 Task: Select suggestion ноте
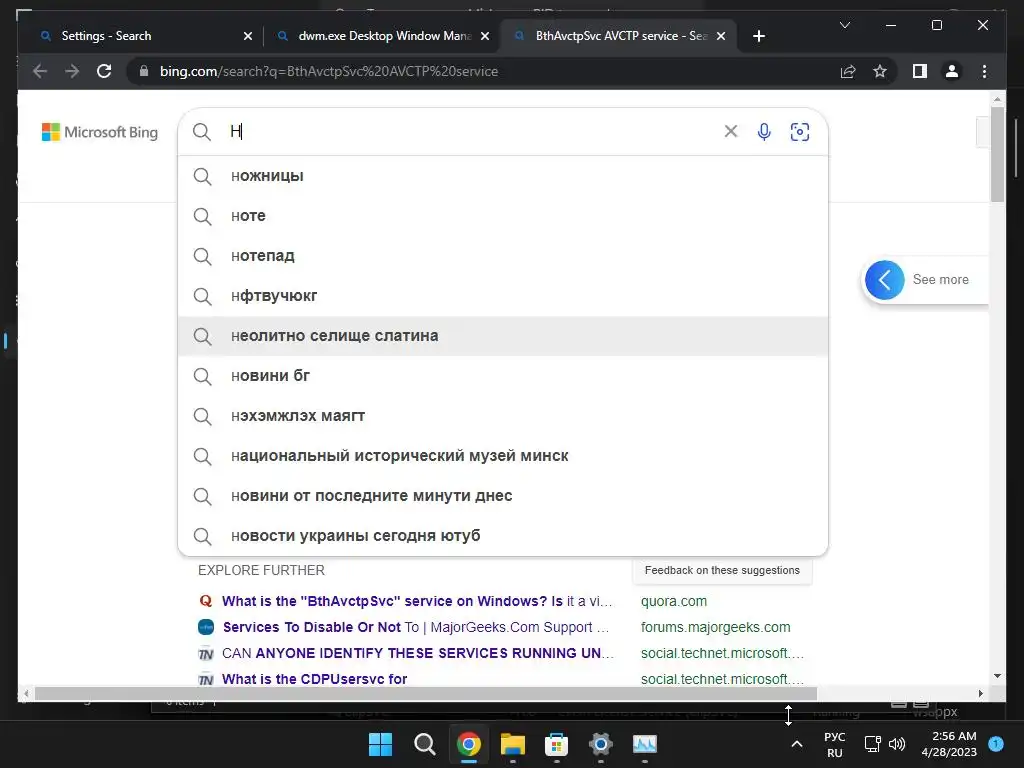point(503,216)
